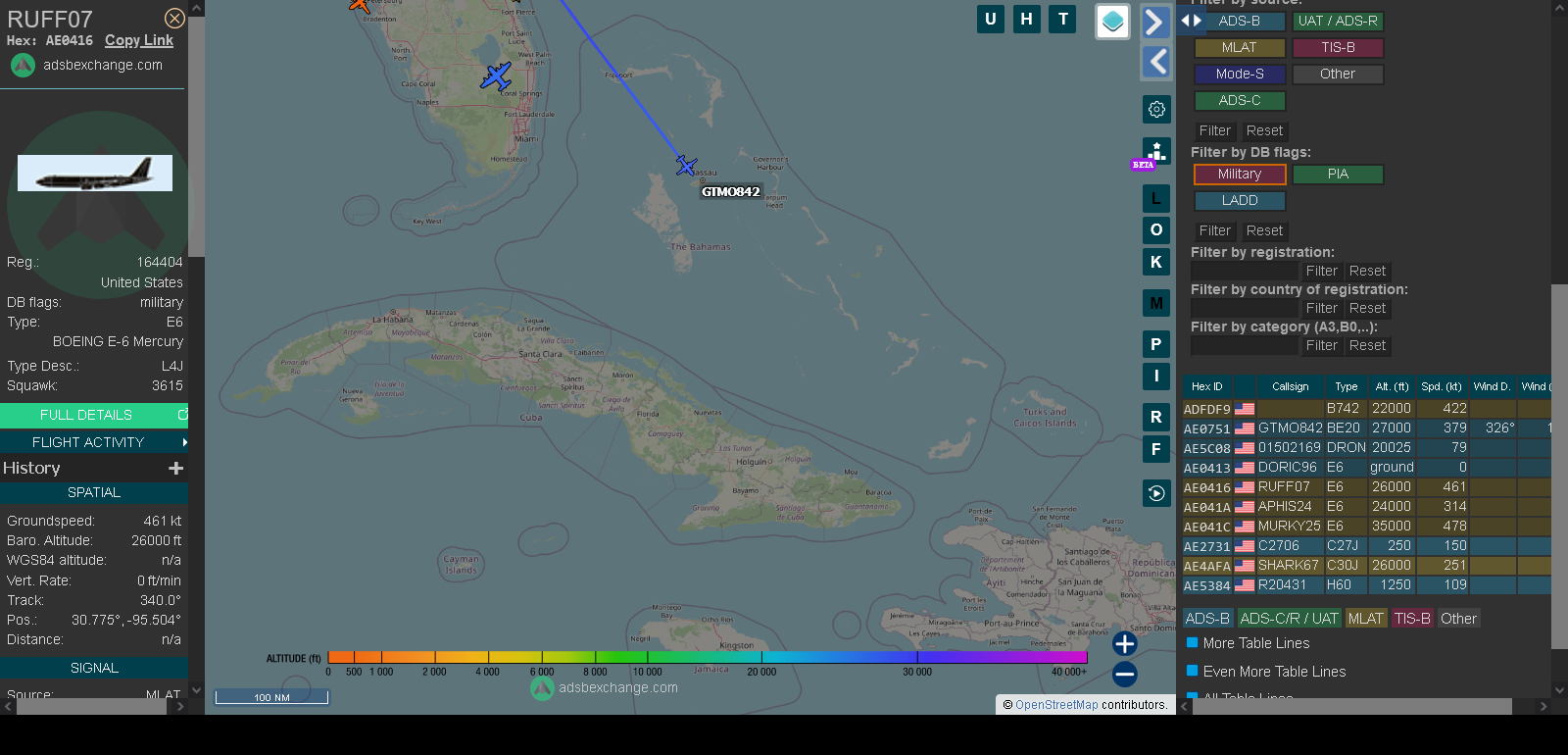The width and height of the screenshot is (1568, 755).
Task: Reset the filter by registration
Action: point(1367,271)
